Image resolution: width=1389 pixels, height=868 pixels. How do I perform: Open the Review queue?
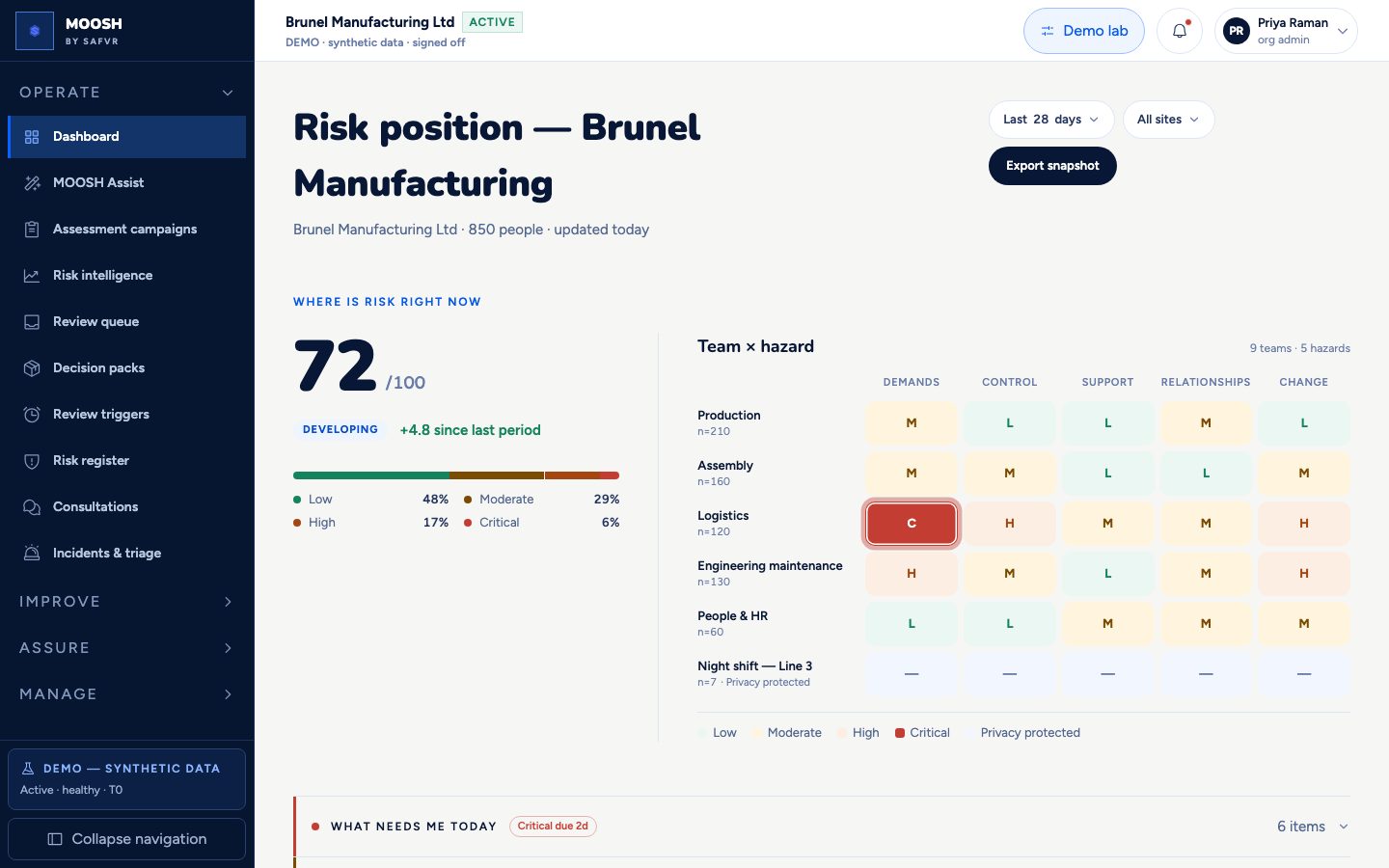coord(126,322)
